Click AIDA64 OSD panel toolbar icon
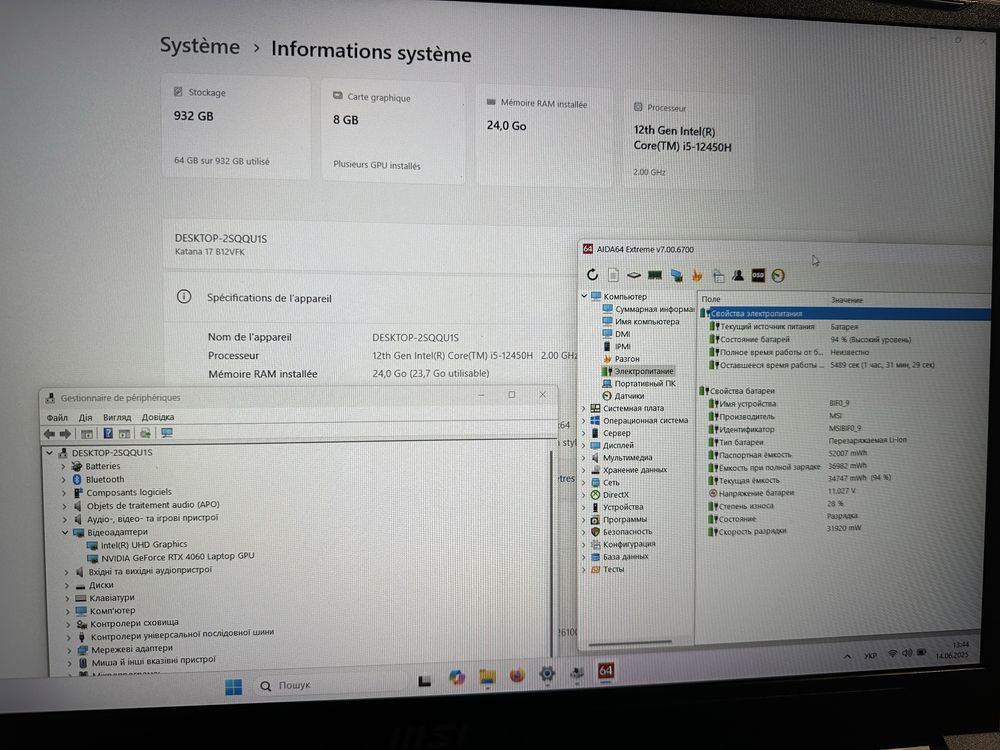Image resolution: width=1000 pixels, height=750 pixels. (758, 276)
